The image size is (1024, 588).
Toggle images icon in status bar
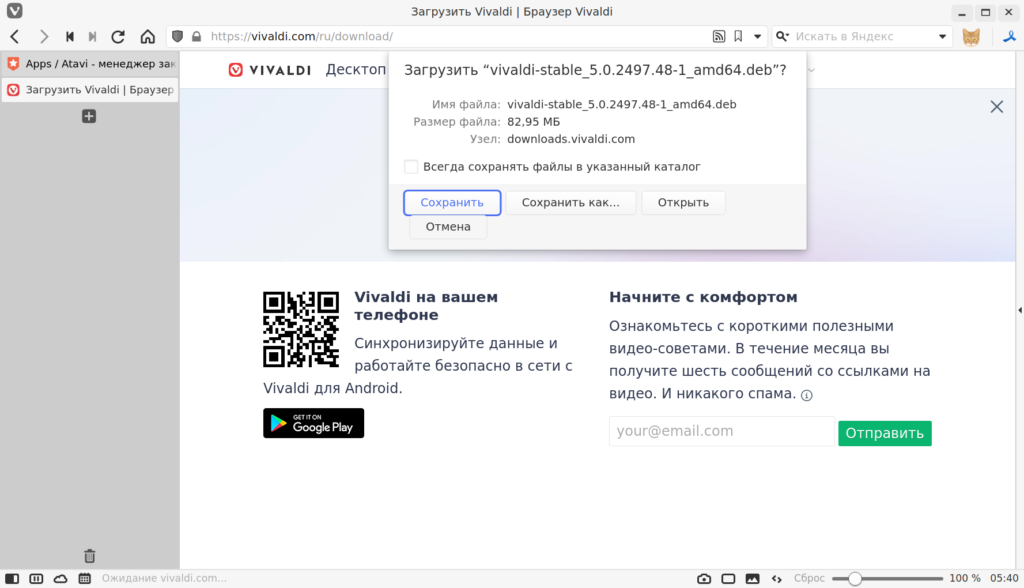[x=752, y=578]
